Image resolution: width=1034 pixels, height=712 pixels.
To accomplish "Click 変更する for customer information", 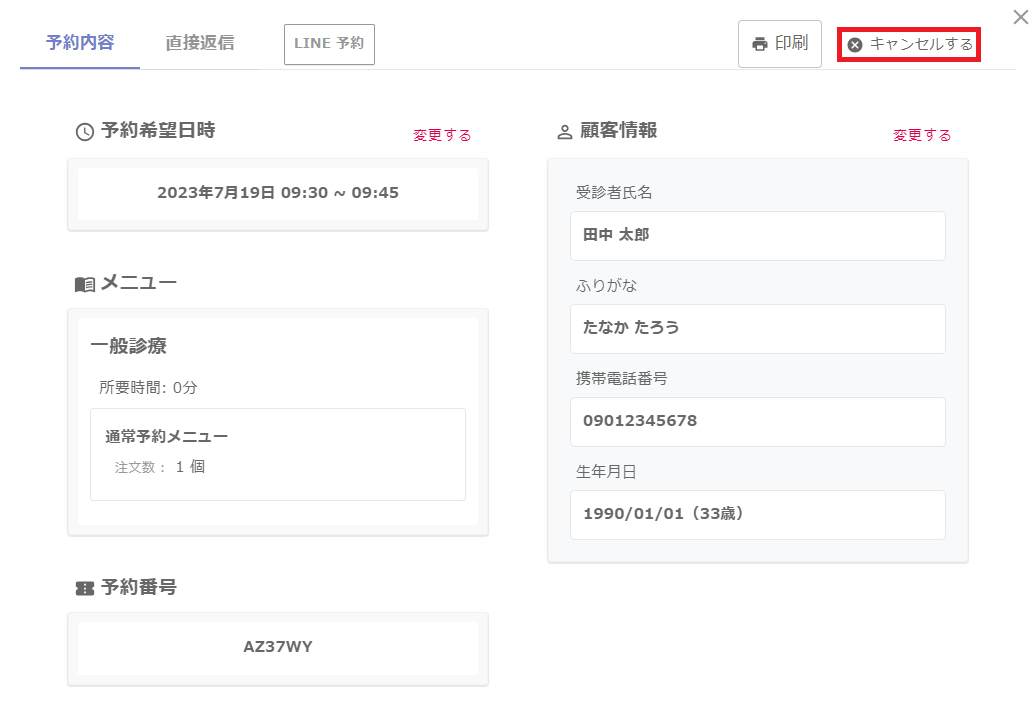I will (x=922, y=135).
